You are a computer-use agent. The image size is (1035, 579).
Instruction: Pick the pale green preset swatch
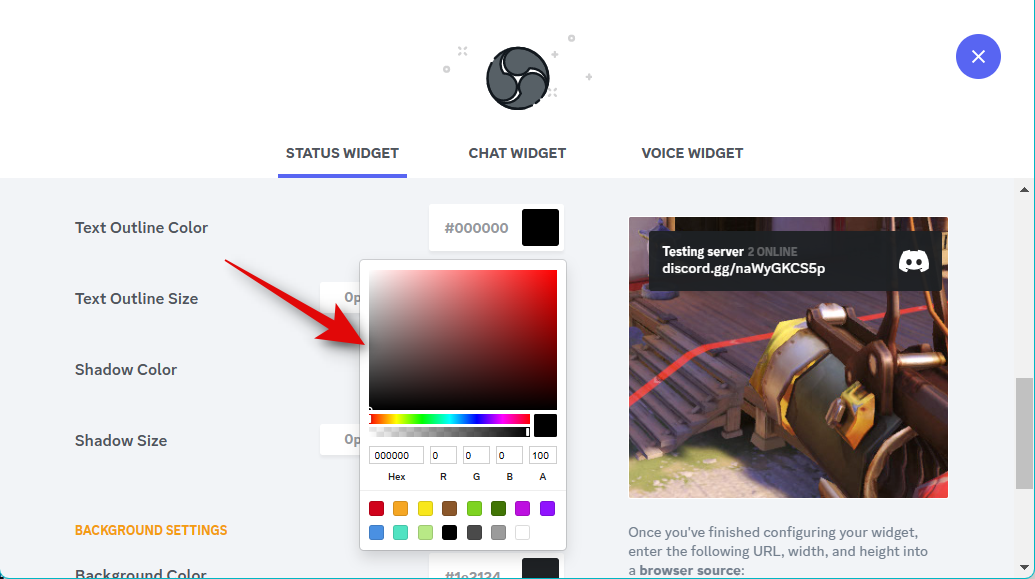pyautogui.click(x=425, y=533)
